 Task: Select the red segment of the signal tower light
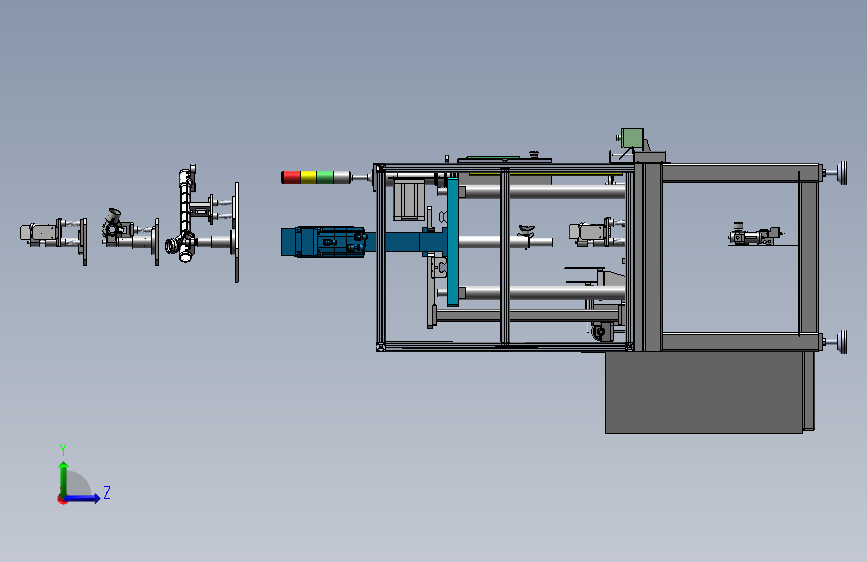(291, 177)
